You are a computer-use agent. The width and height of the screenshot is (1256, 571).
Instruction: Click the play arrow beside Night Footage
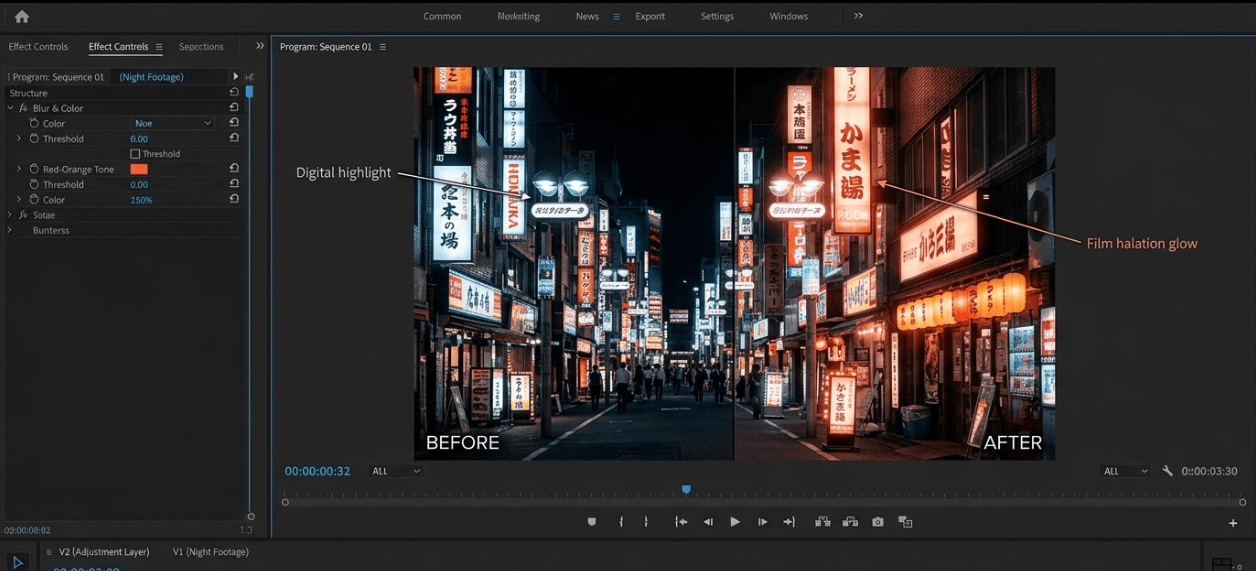coord(236,76)
